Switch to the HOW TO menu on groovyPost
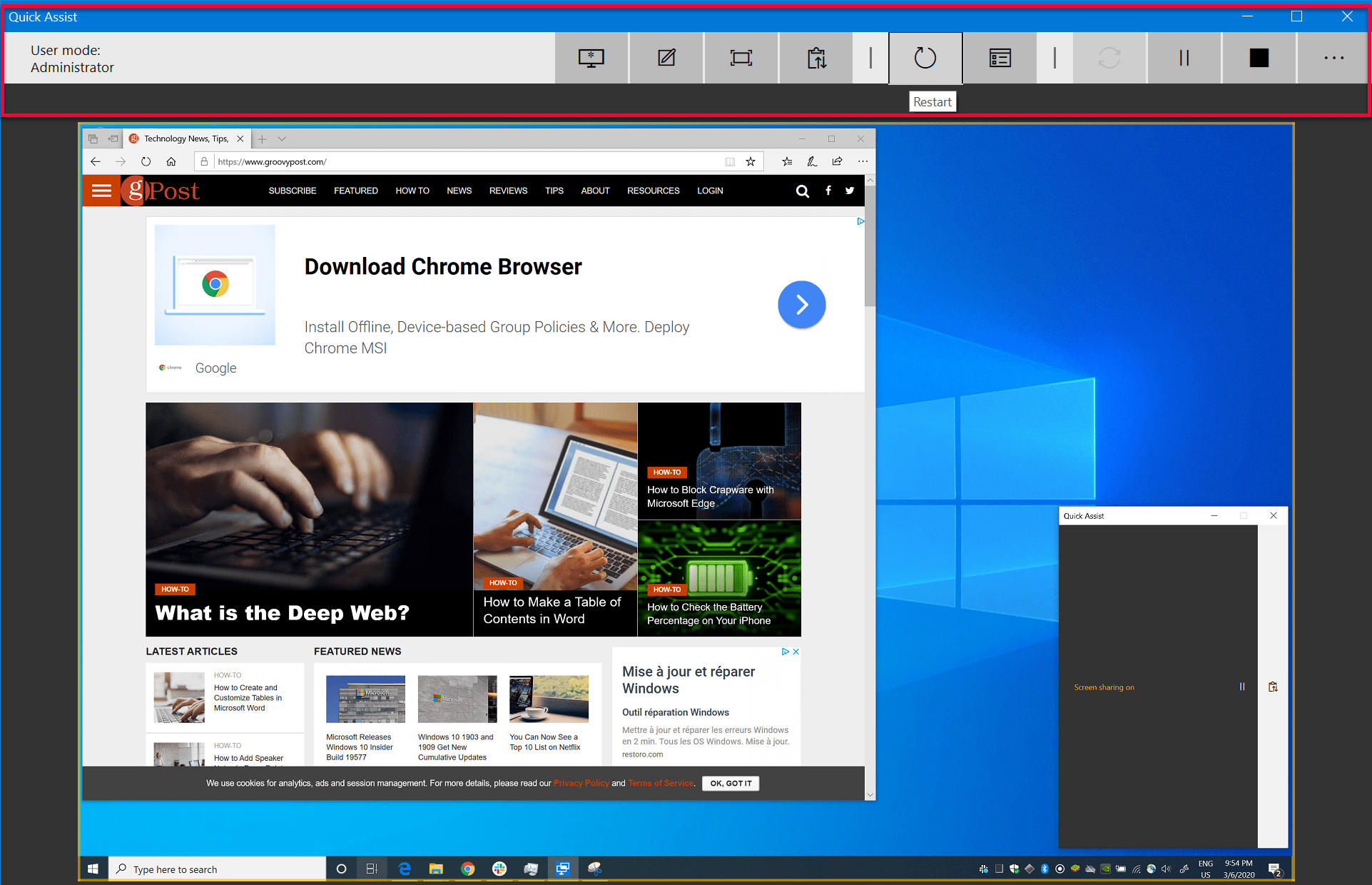This screenshot has width=1372, height=885. coord(412,191)
